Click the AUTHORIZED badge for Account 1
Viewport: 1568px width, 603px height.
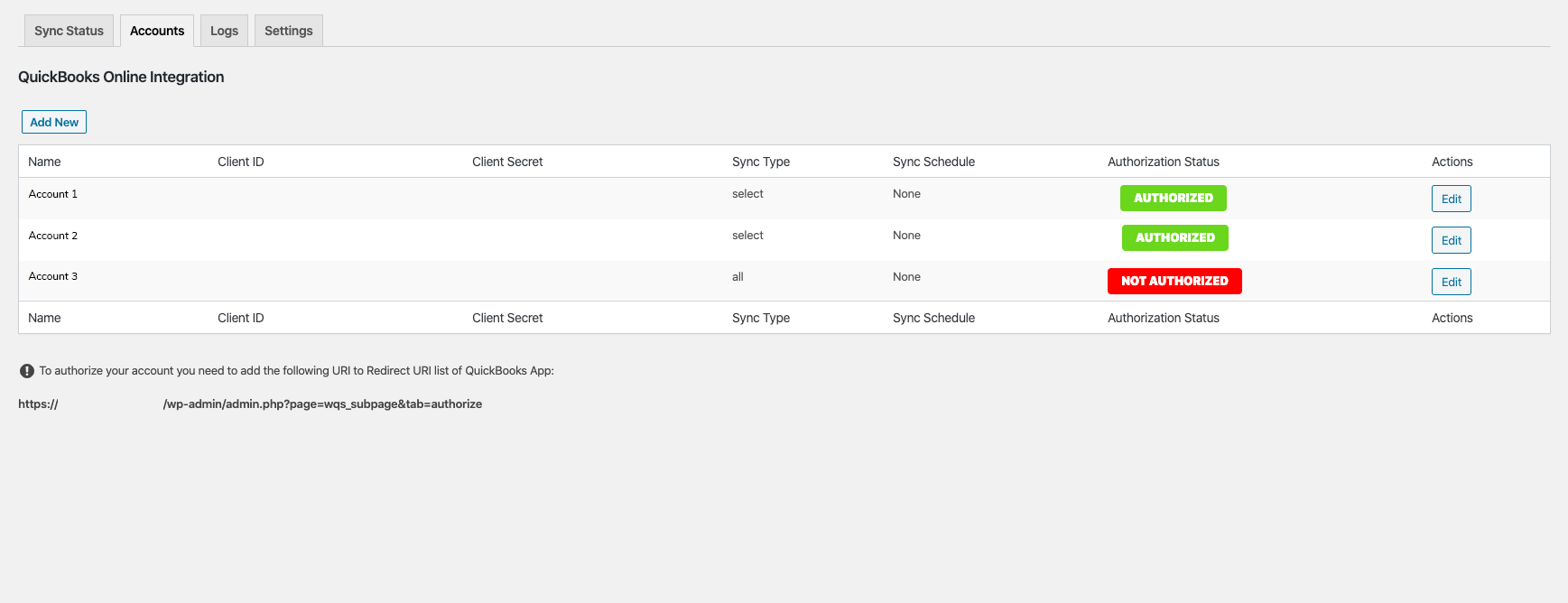coord(1174,198)
